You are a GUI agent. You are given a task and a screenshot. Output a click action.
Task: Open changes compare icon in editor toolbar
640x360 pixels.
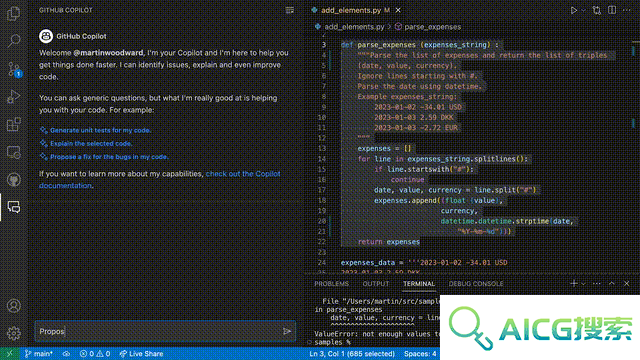(x=597, y=11)
